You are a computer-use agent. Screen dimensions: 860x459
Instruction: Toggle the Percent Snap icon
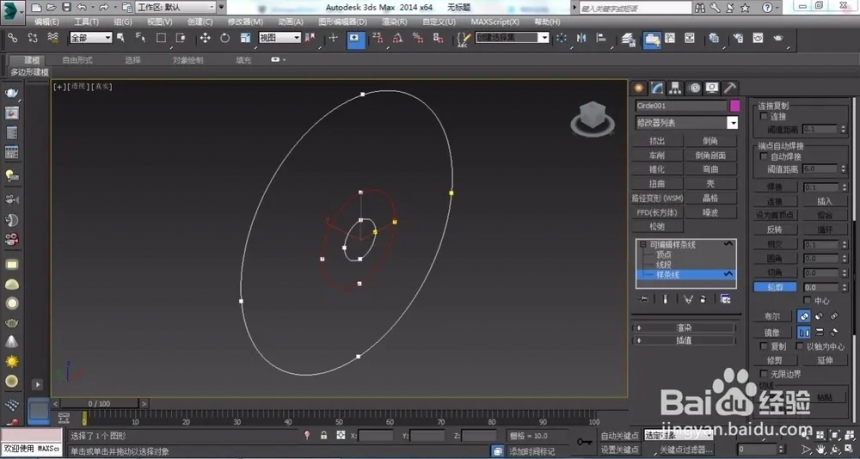(418, 38)
